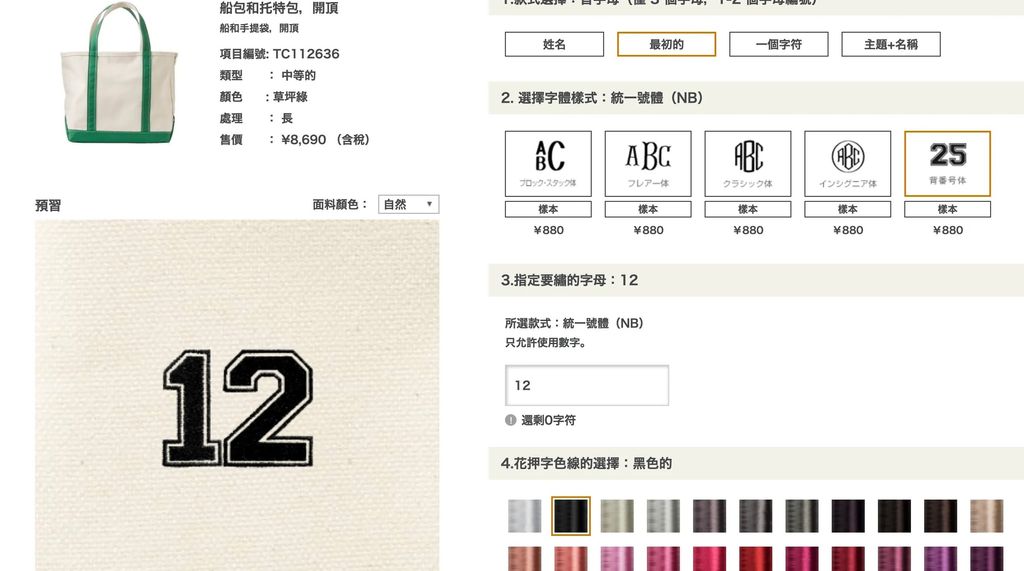Viewport: 1024px width, 571px height.
Task: Select the block stack AC/B font style
Action: [x=548, y=163]
